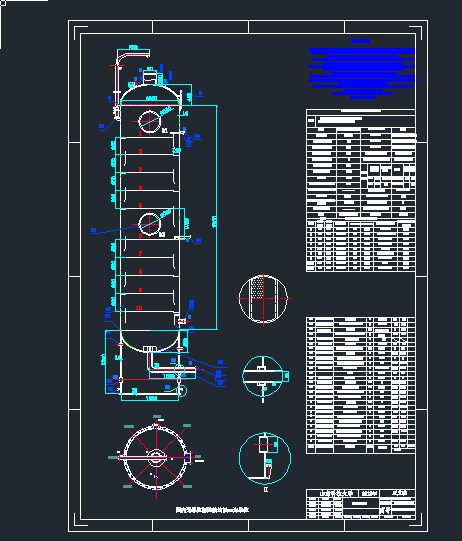
Task: Click the crosshair cursor marker in the window corner
Action: point(2,2)
